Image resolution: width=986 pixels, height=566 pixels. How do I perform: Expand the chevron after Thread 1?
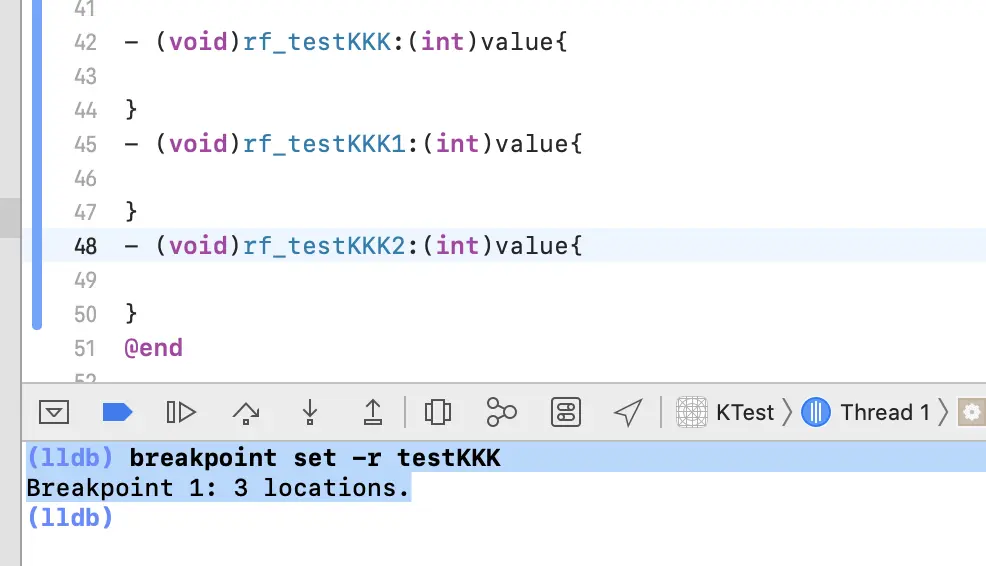[943, 413]
